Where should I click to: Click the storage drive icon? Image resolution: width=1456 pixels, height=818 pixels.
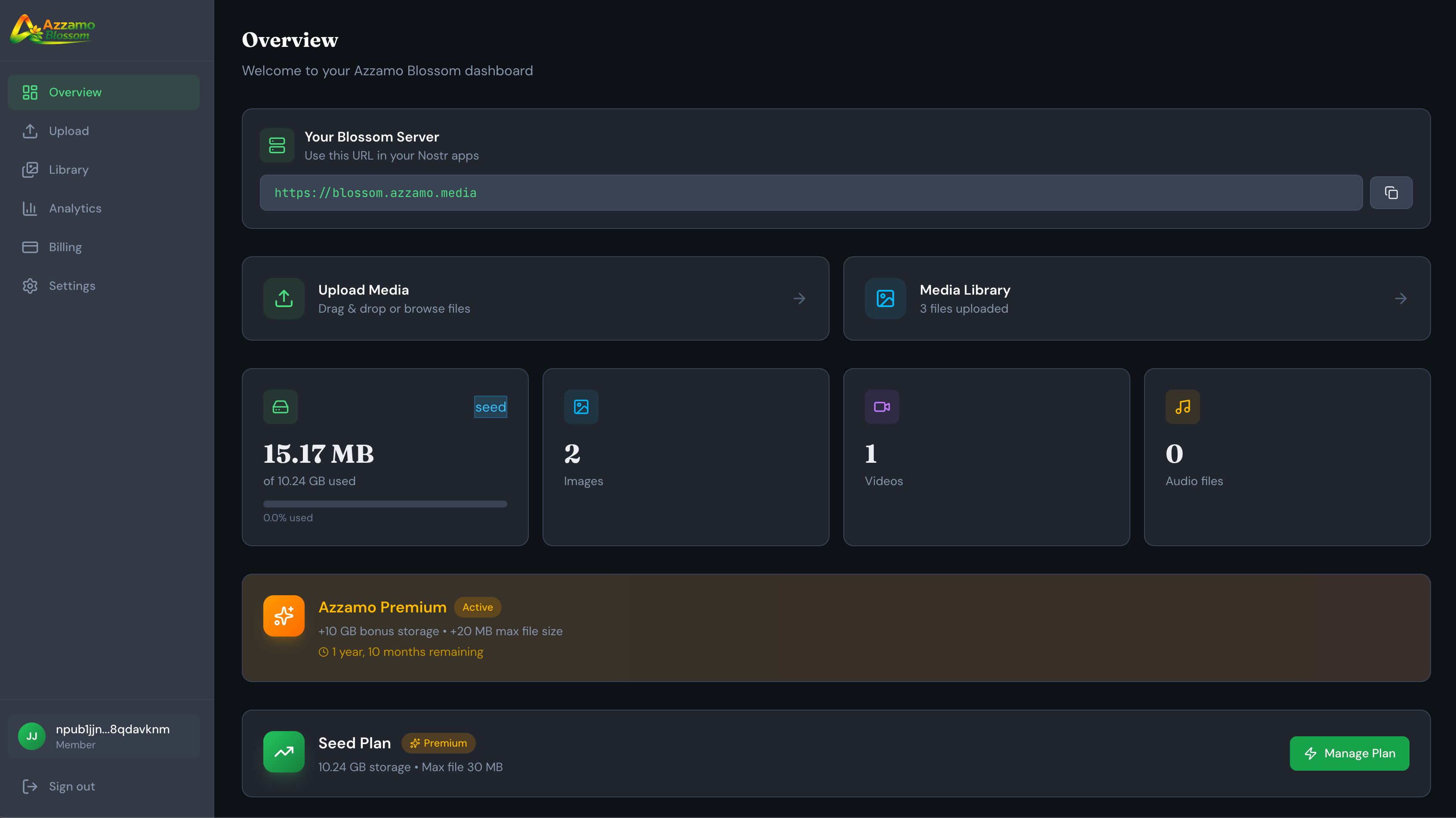(x=281, y=407)
